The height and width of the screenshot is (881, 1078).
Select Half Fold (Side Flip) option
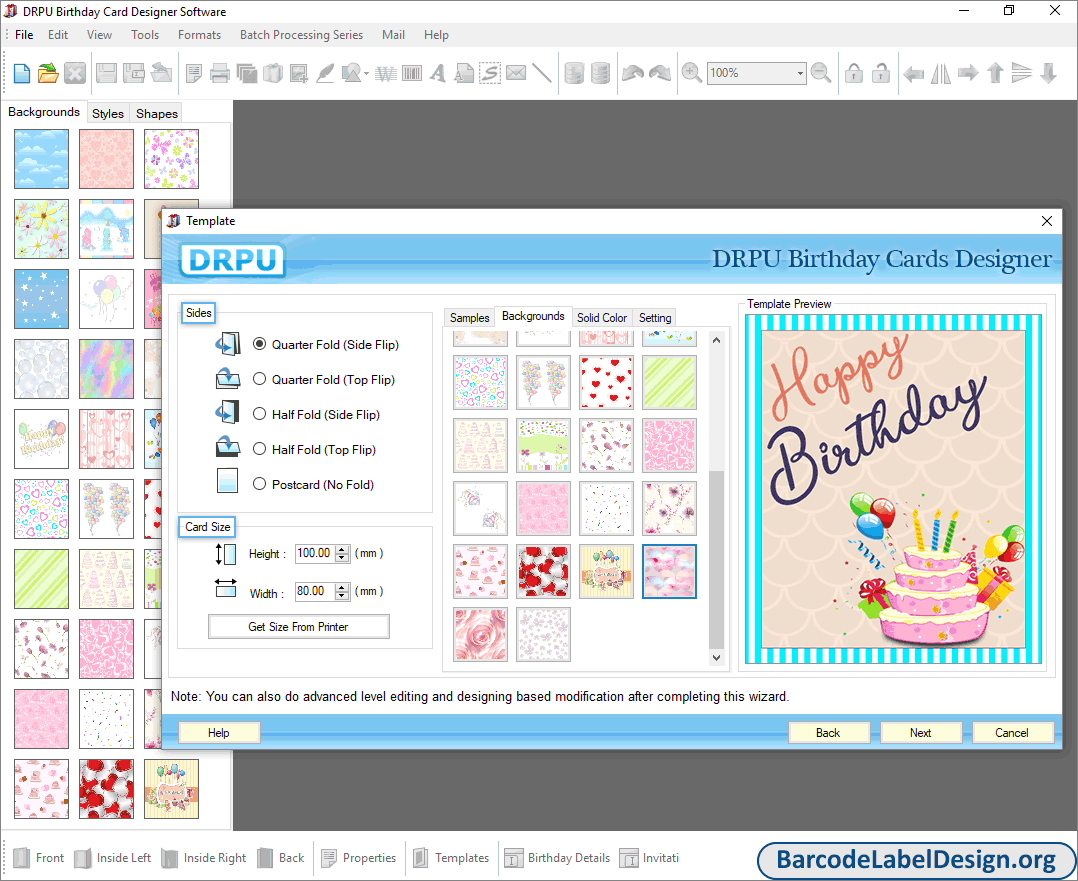[259, 414]
